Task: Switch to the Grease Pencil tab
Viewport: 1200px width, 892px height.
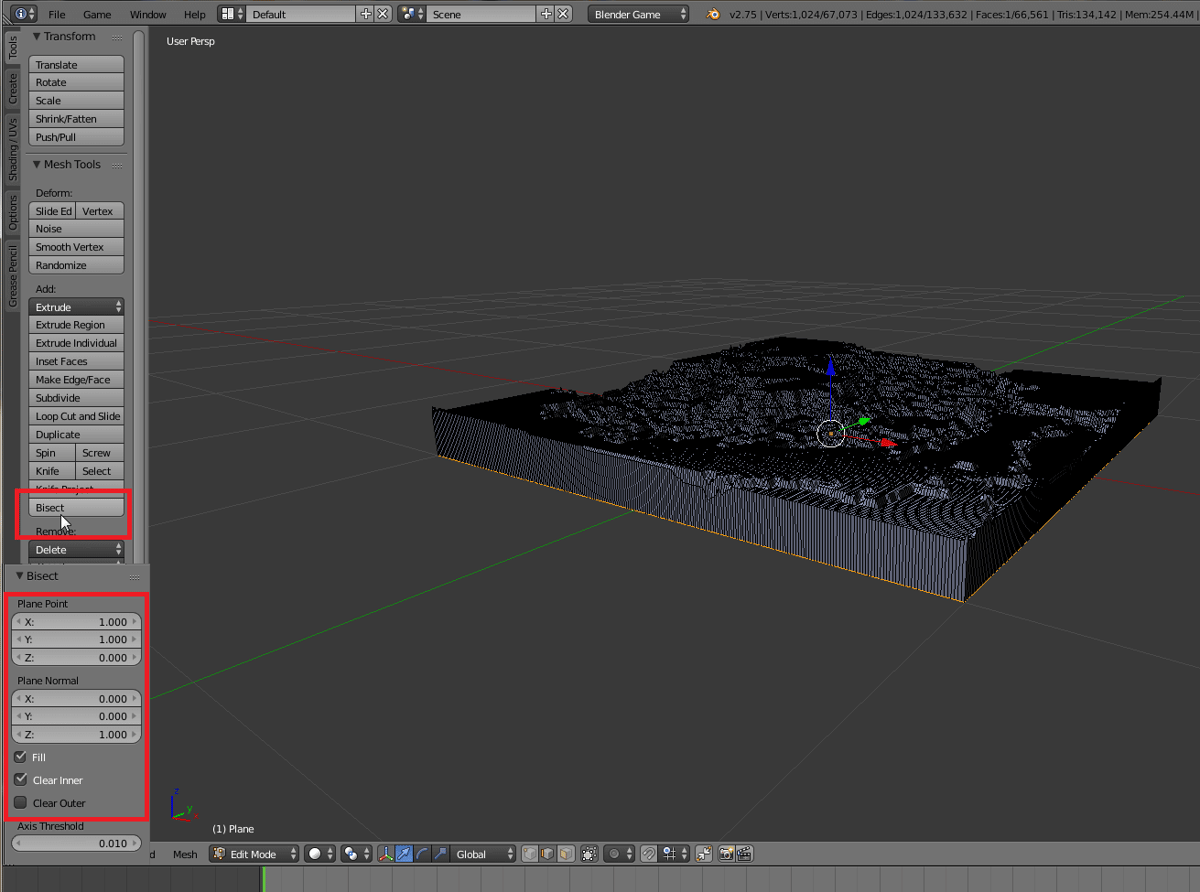Action: [13, 276]
